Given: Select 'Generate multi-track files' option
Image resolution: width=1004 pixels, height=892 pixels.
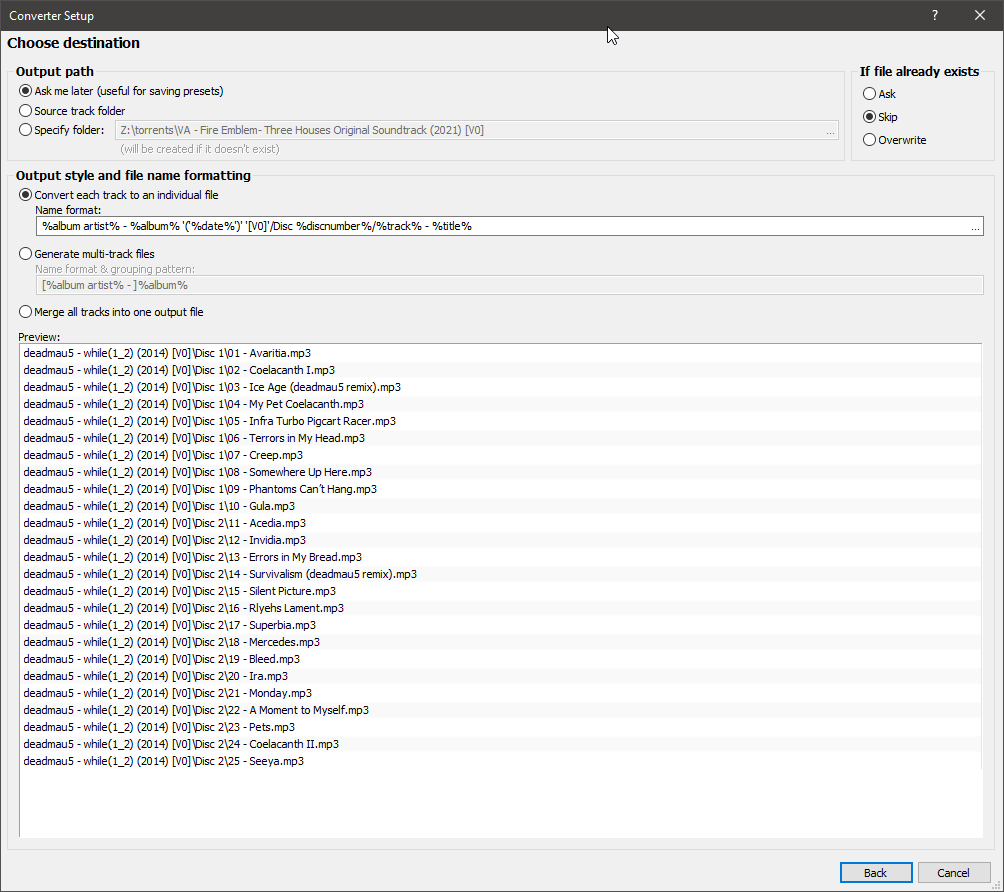Looking at the screenshot, I should (26, 254).
